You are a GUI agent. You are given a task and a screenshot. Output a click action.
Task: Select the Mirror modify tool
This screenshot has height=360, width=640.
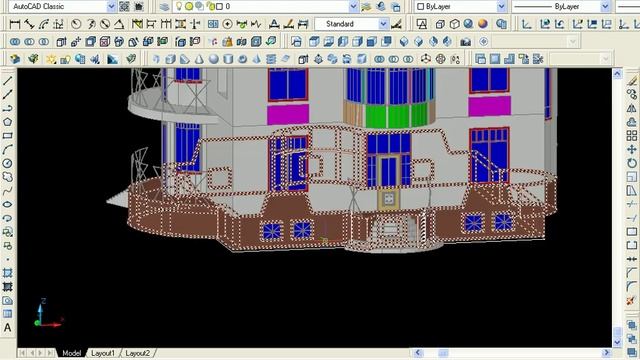[x=632, y=108]
